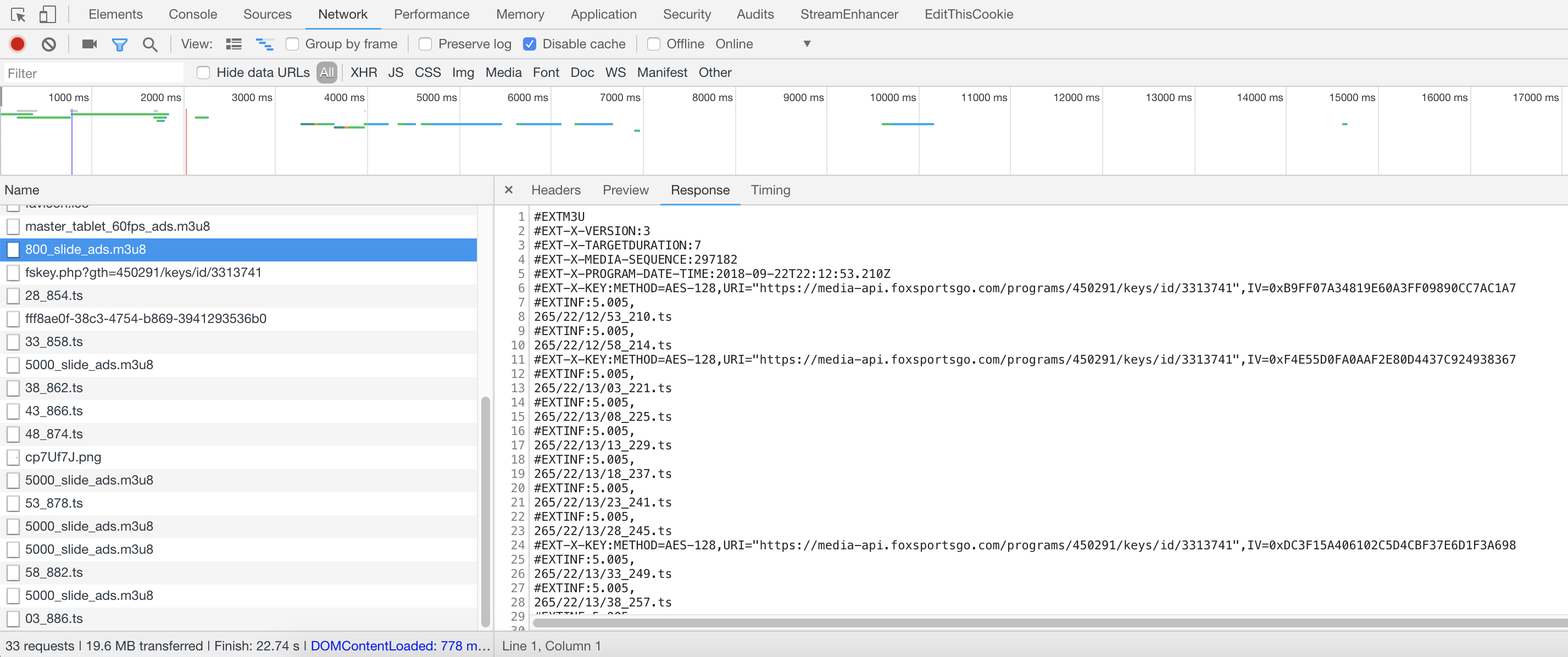
Task: Toggle the waterfall overview icon
Action: coord(264,44)
